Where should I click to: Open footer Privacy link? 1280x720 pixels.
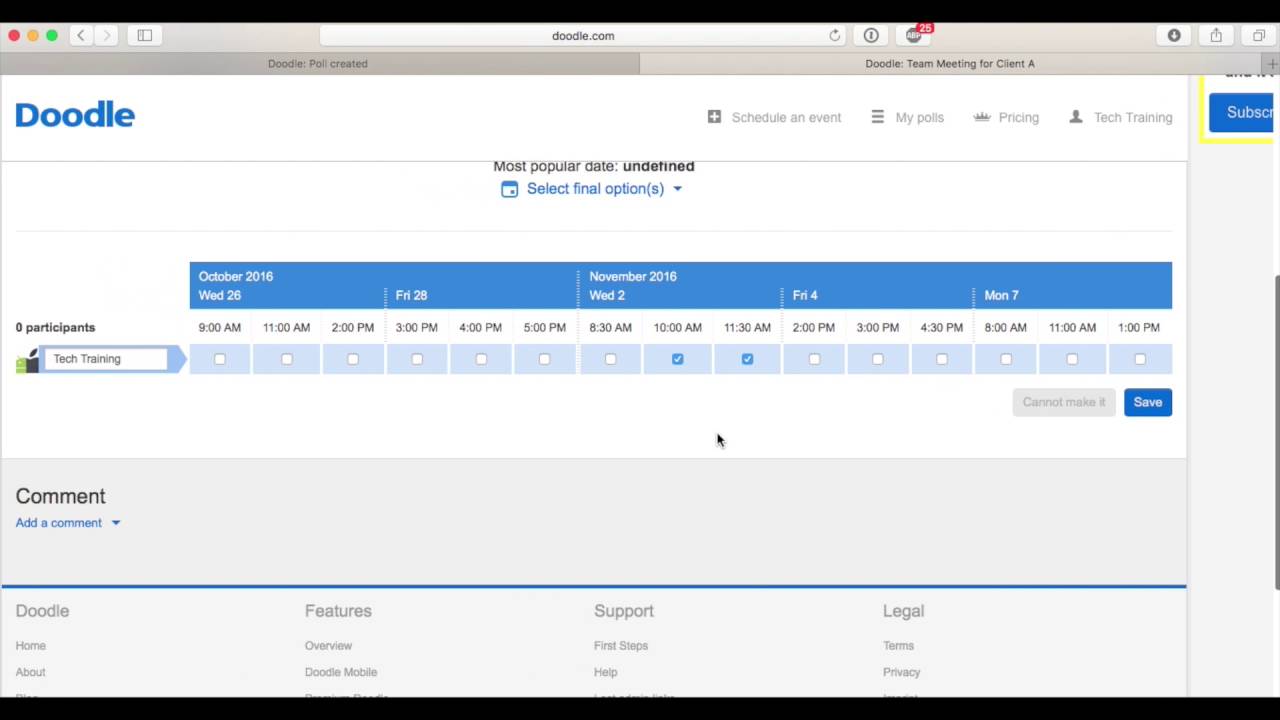pyautogui.click(x=901, y=672)
